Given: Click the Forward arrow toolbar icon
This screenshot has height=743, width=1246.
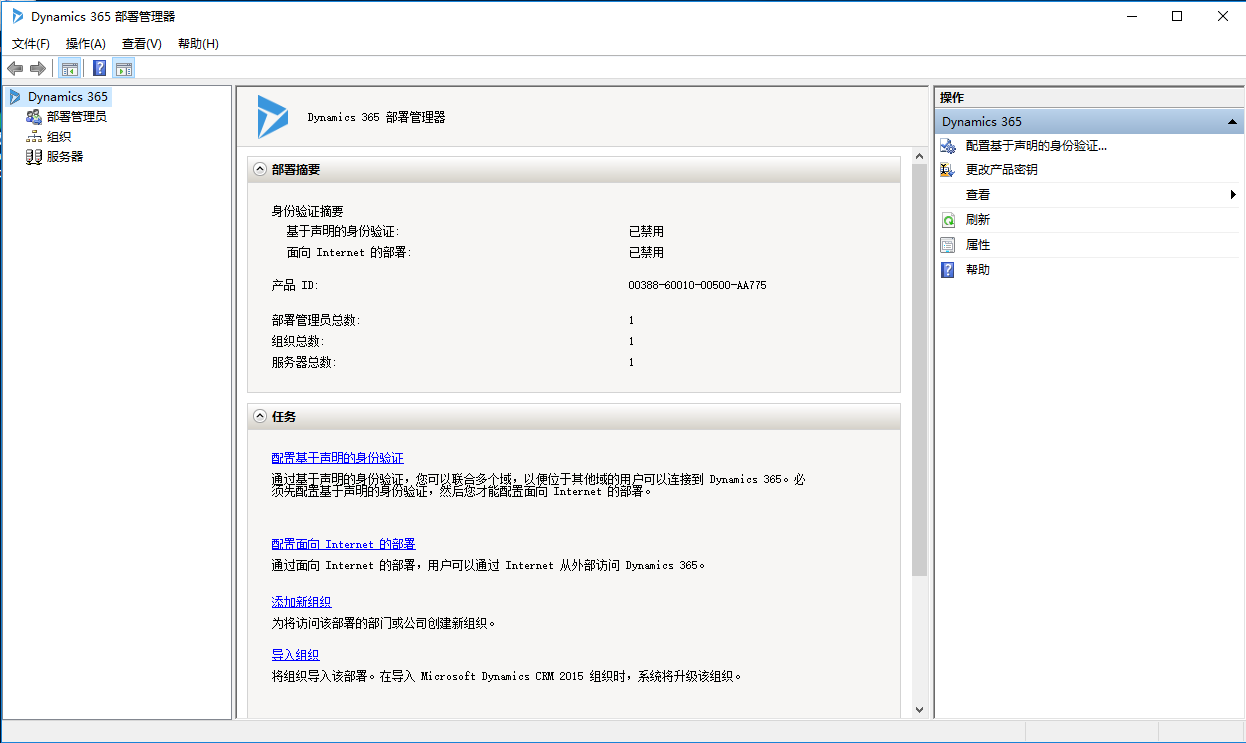Looking at the screenshot, I should [38, 68].
